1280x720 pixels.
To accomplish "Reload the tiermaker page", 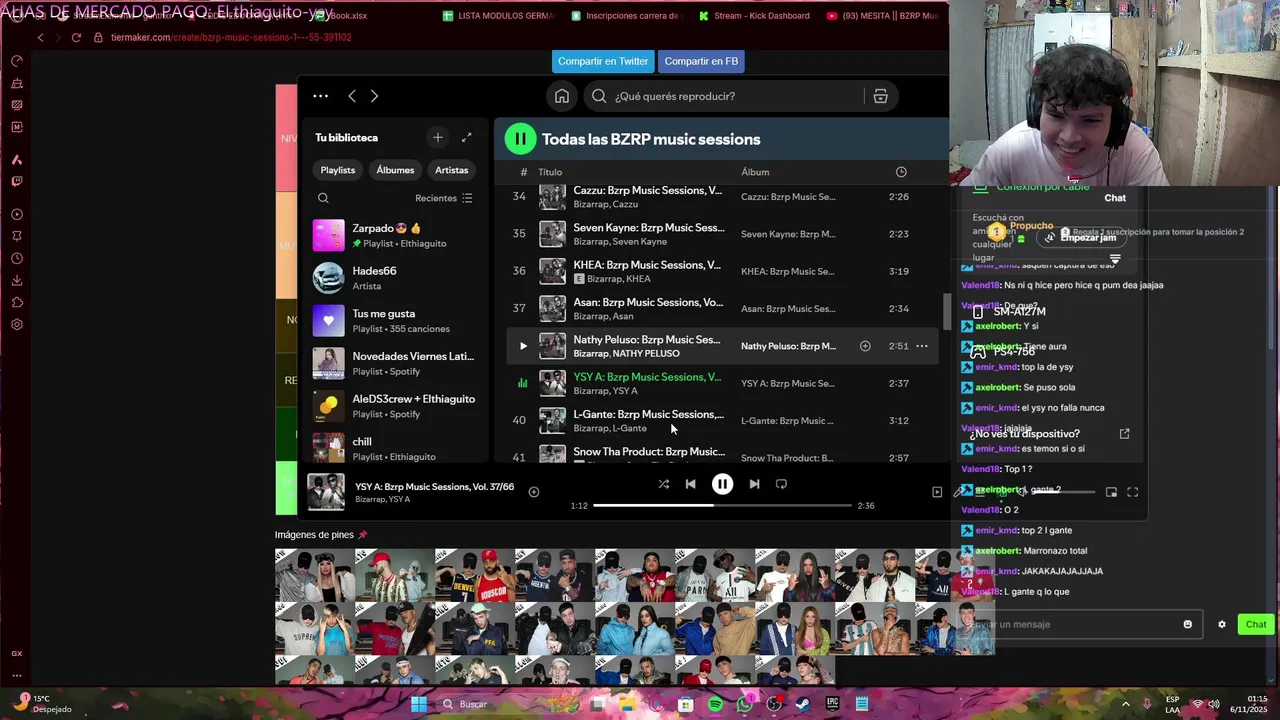I will (x=76, y=37).
